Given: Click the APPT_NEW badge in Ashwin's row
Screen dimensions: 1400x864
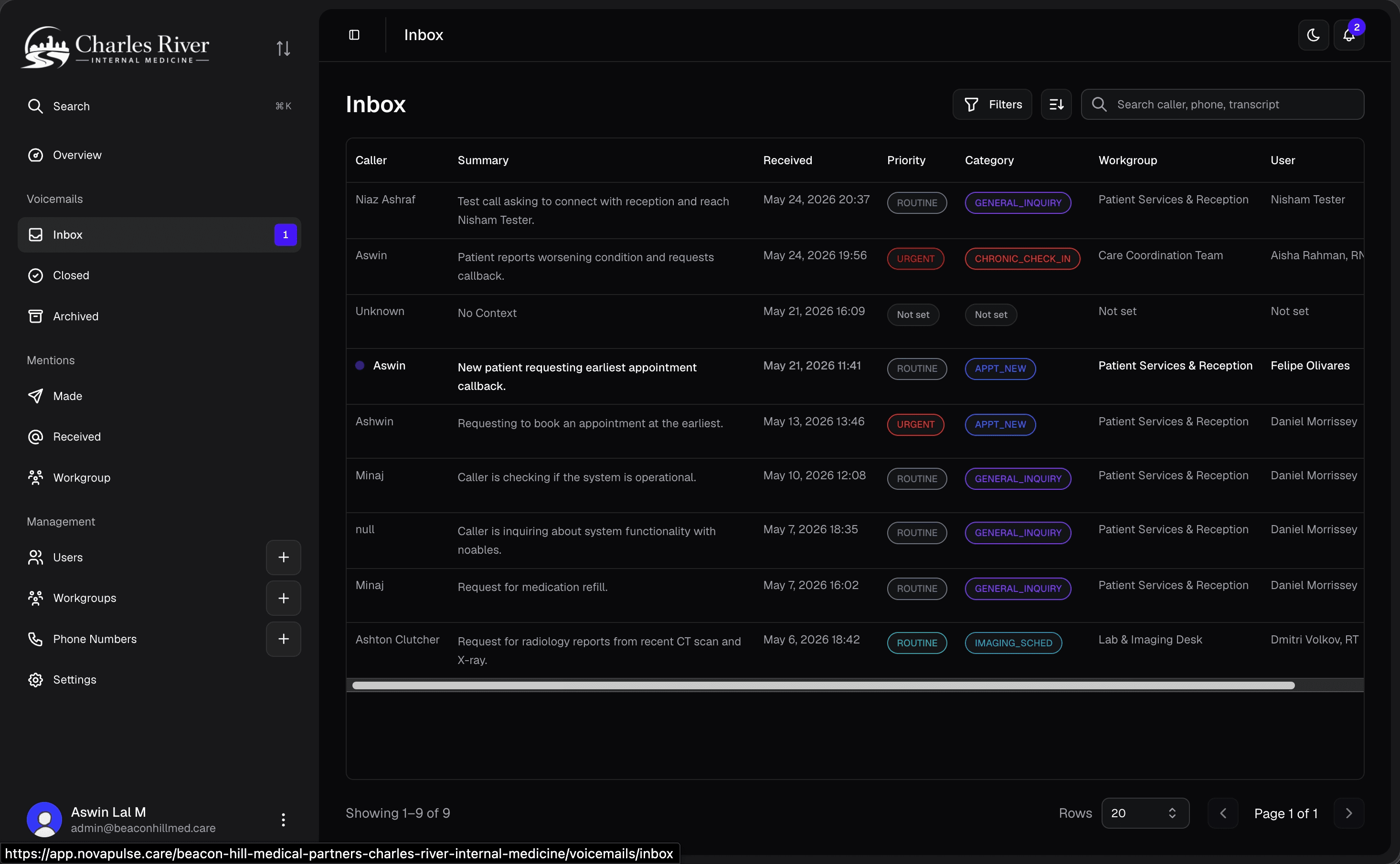Looking at the screenshot, I should [1000, 424].
